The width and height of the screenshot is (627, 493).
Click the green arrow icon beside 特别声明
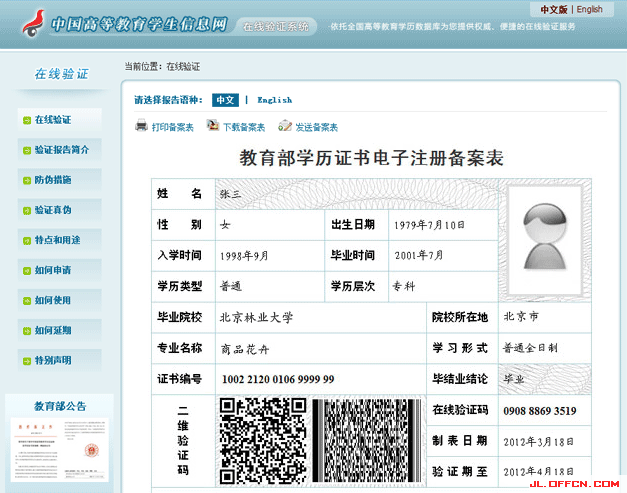(26, 360)
